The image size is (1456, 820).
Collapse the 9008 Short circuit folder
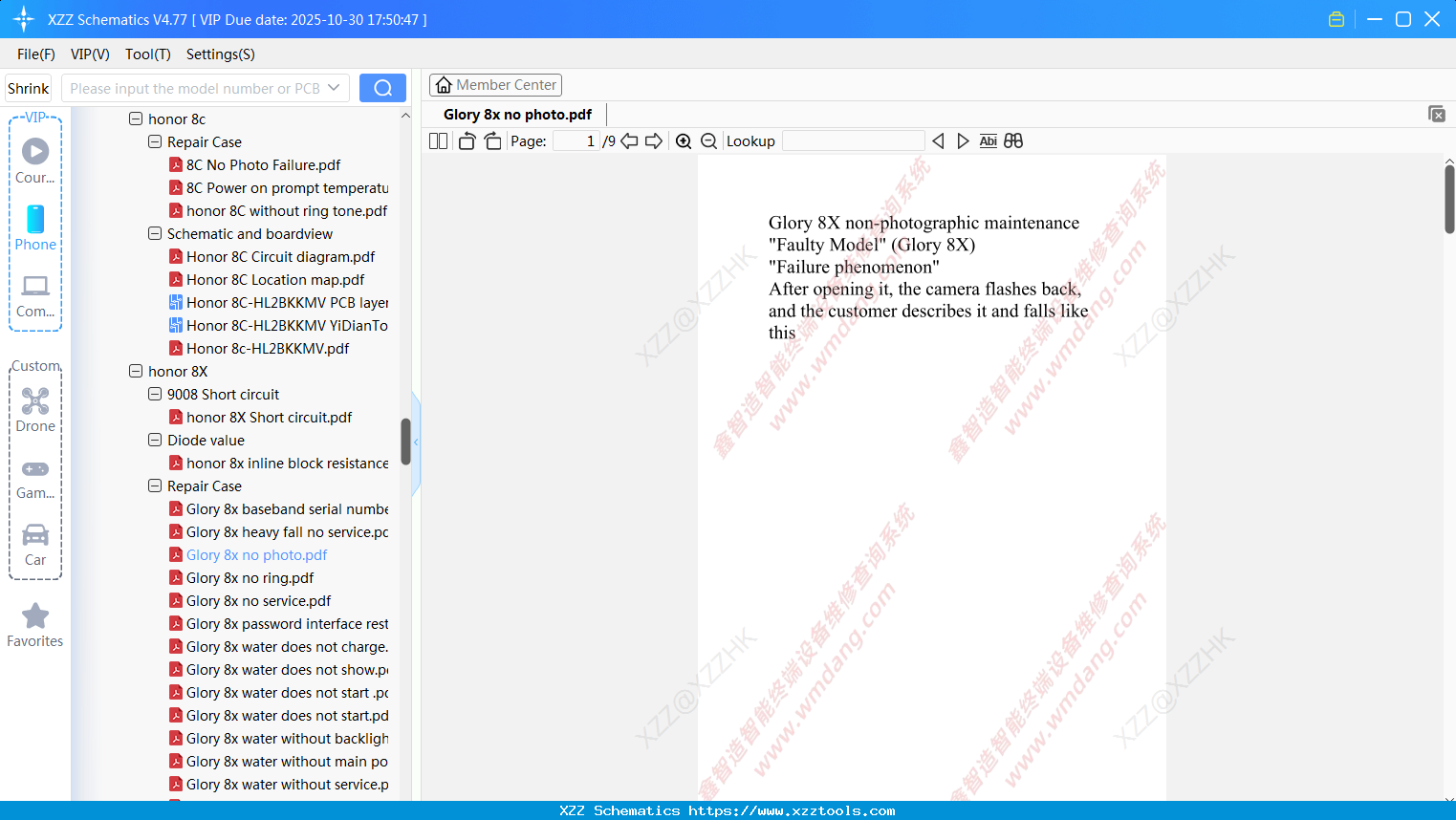(155, 394)
